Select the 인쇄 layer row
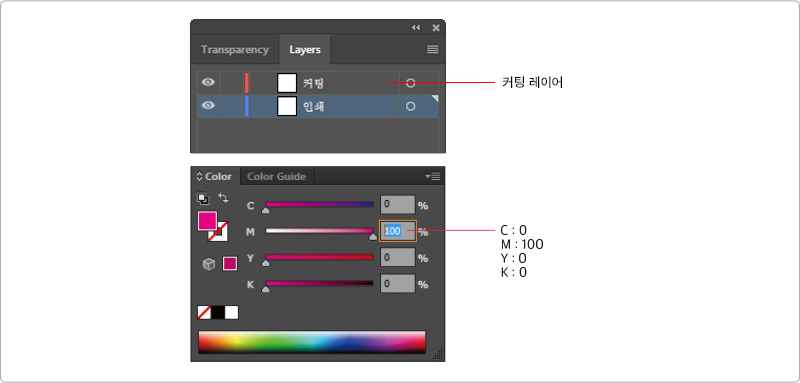Viewport: 800px width, 383px height. pos(318,106)
